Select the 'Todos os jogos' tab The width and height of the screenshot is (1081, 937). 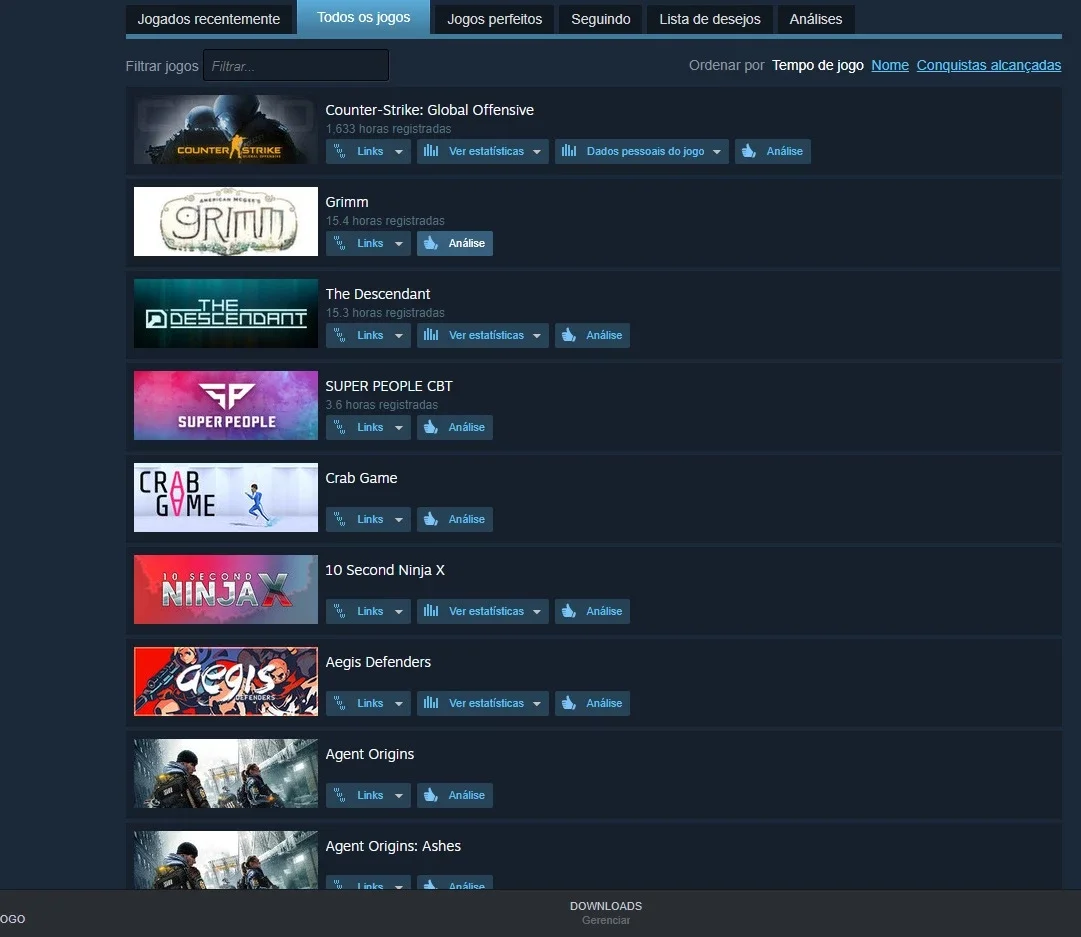tap(363, 17)
